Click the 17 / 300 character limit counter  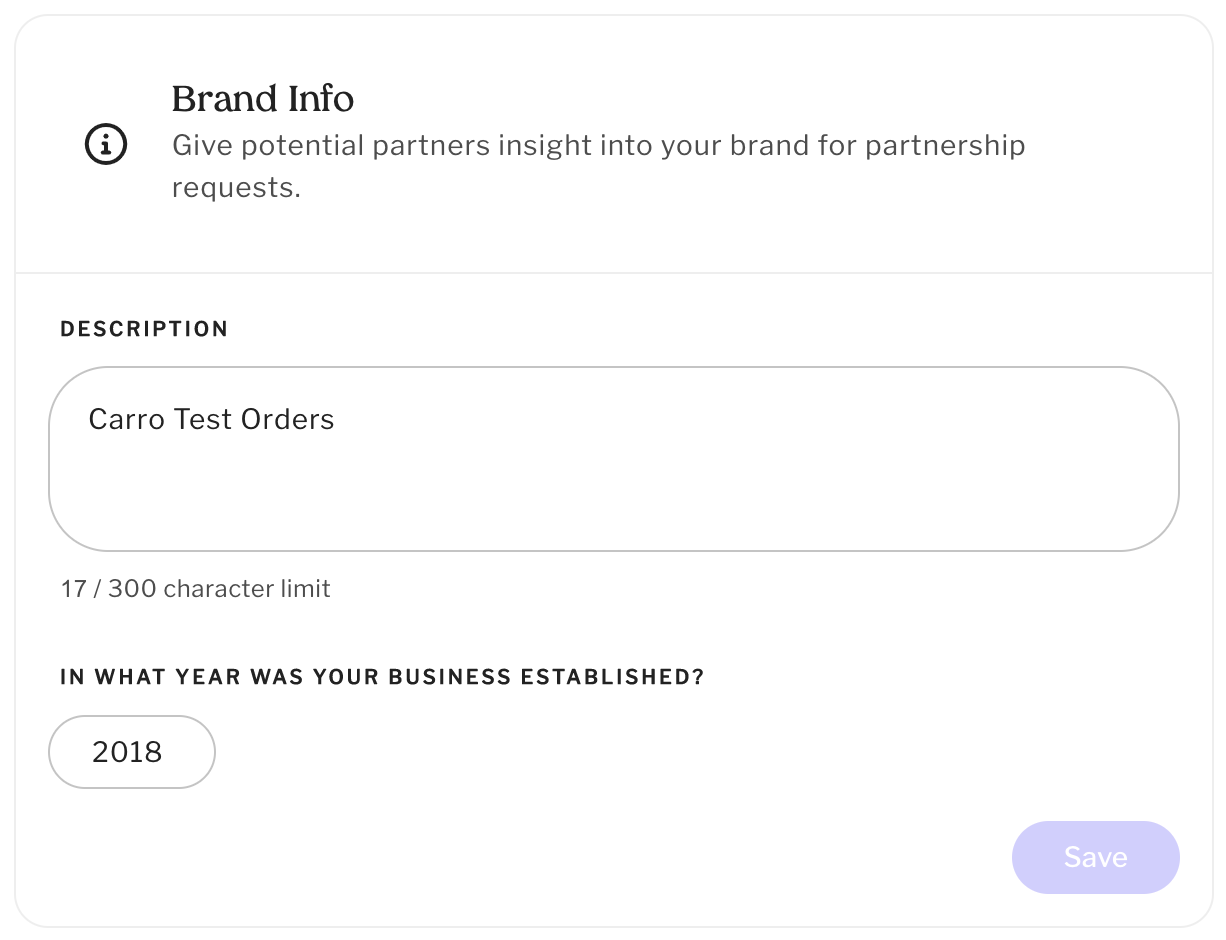point(195,589)
